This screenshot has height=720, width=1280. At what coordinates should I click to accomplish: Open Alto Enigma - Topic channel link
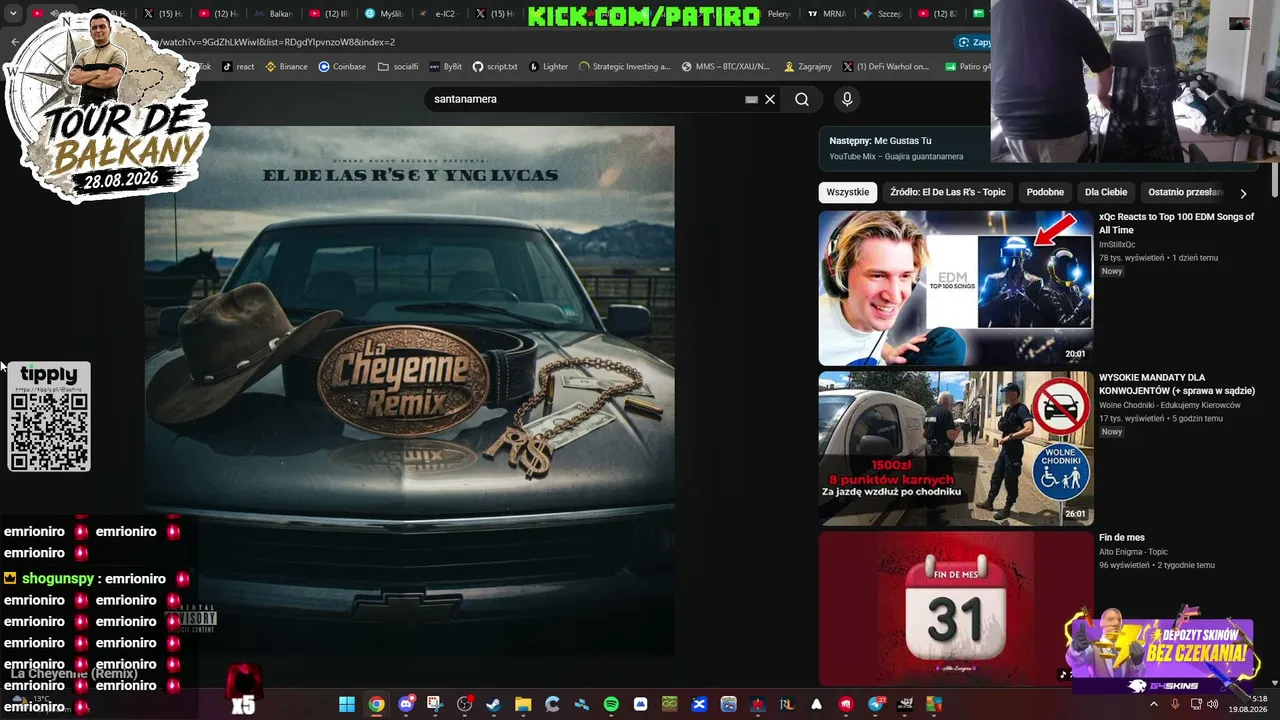1133,552
